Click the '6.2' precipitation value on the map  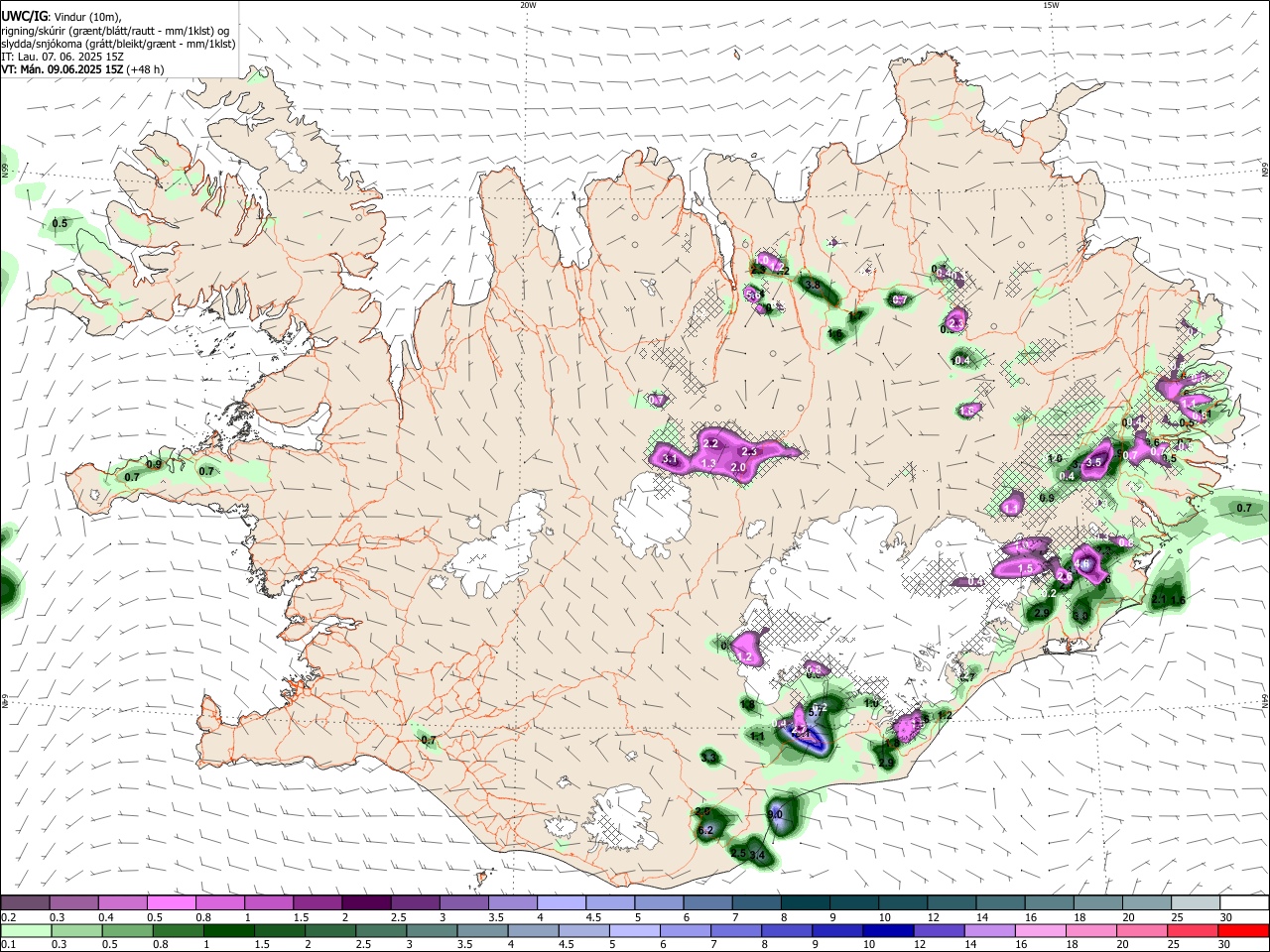point(706,830)
